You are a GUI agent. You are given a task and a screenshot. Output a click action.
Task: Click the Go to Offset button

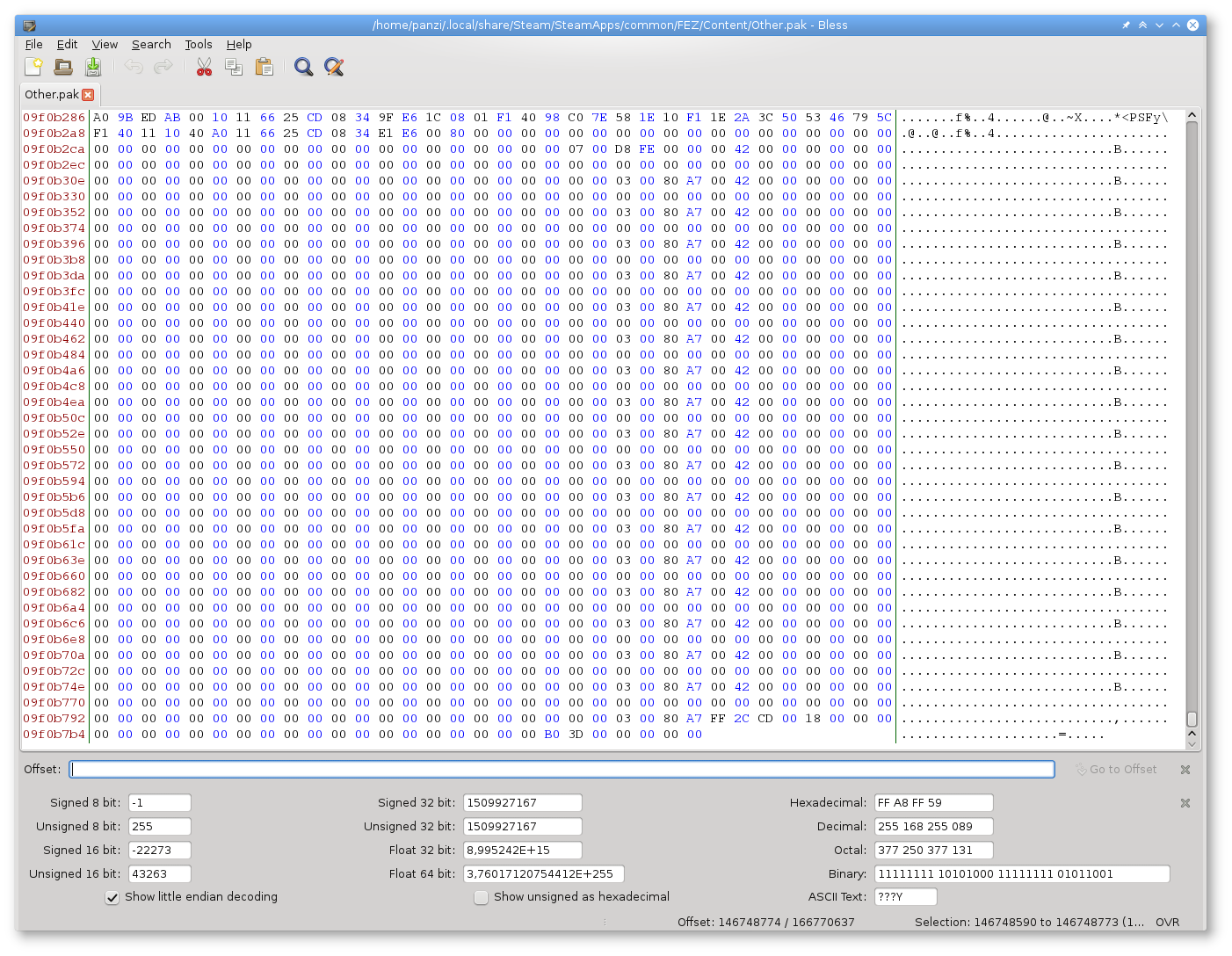click(1116, 769)
